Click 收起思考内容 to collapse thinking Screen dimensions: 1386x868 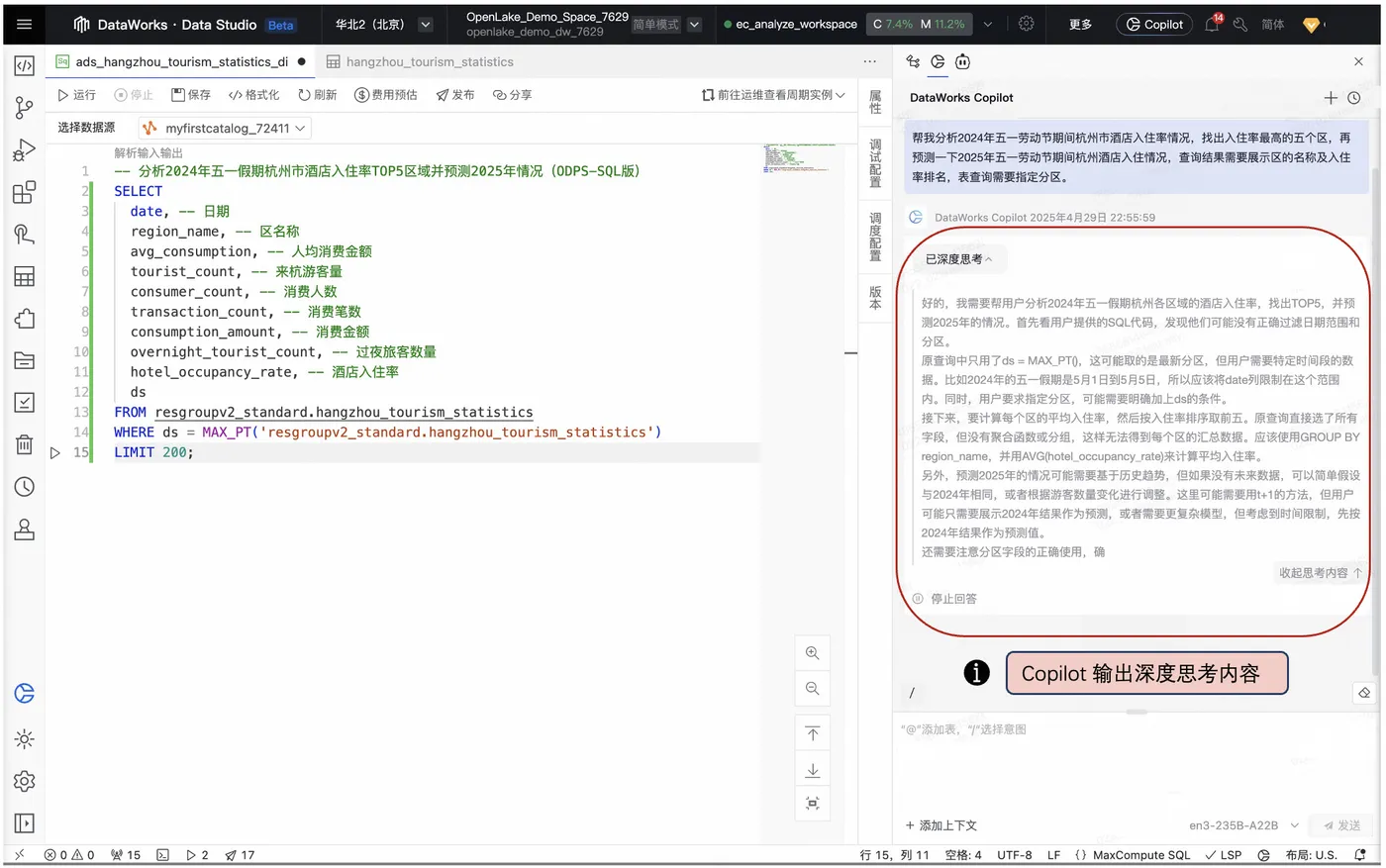click(1320, 573)
